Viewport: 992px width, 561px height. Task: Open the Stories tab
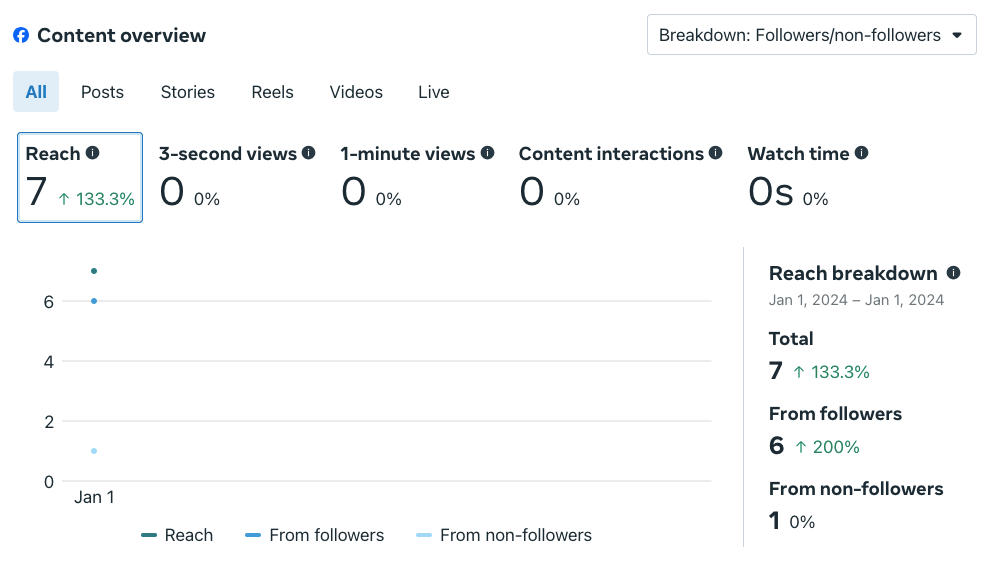(x=187, y=92)
